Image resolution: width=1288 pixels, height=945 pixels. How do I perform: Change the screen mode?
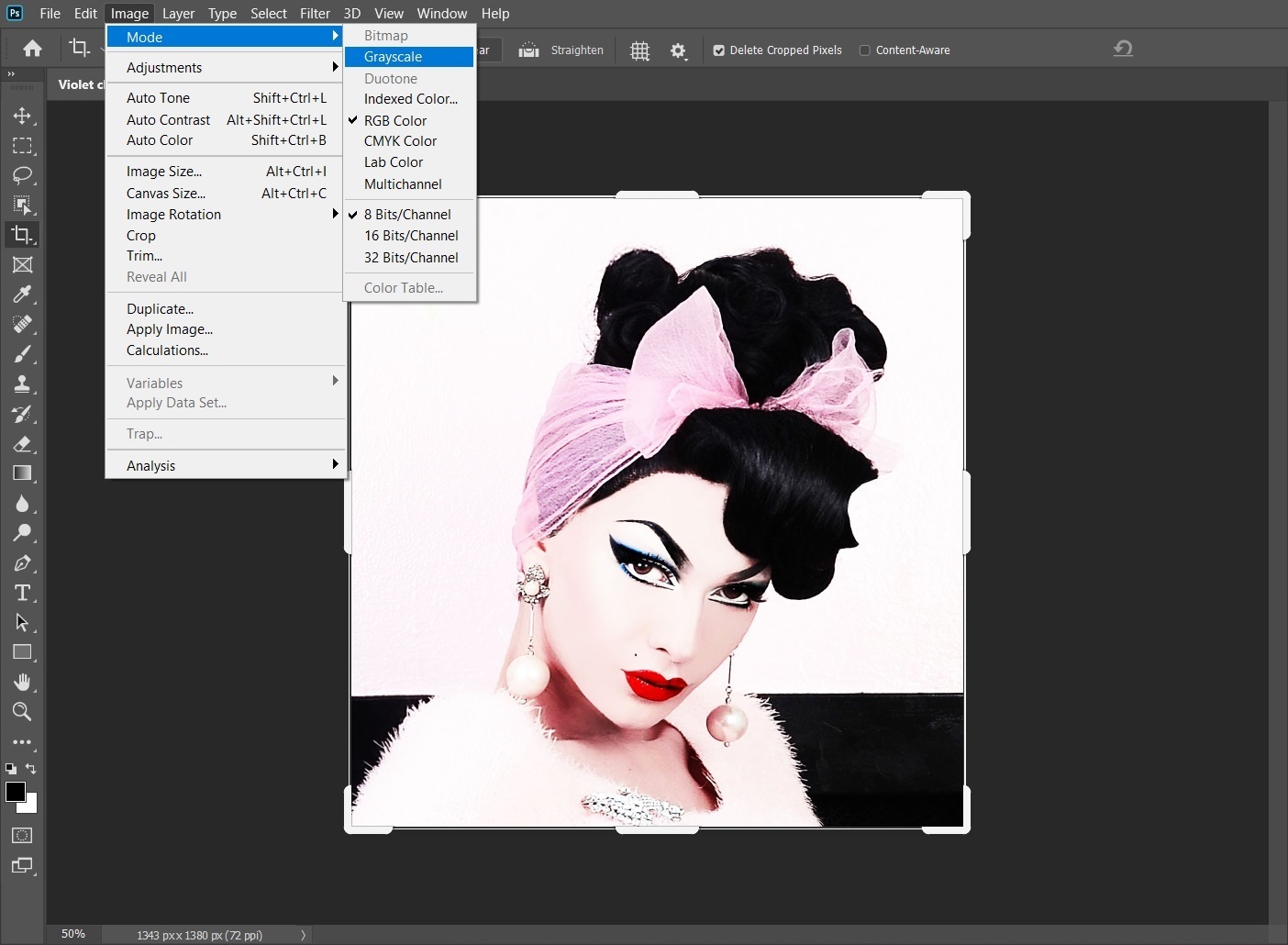pos(22,865)
